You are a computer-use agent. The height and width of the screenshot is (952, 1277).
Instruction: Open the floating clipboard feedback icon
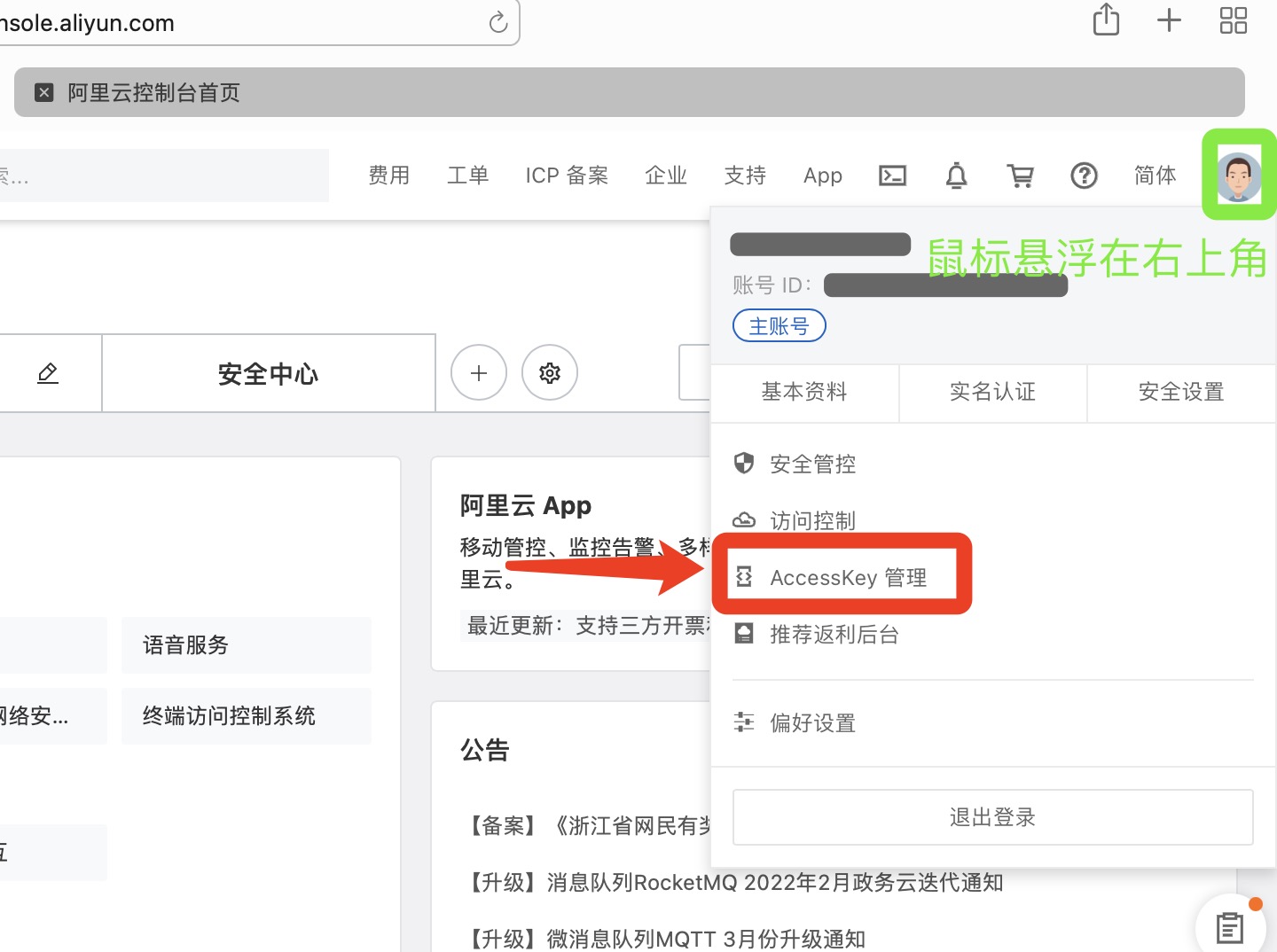[1230, 927]
